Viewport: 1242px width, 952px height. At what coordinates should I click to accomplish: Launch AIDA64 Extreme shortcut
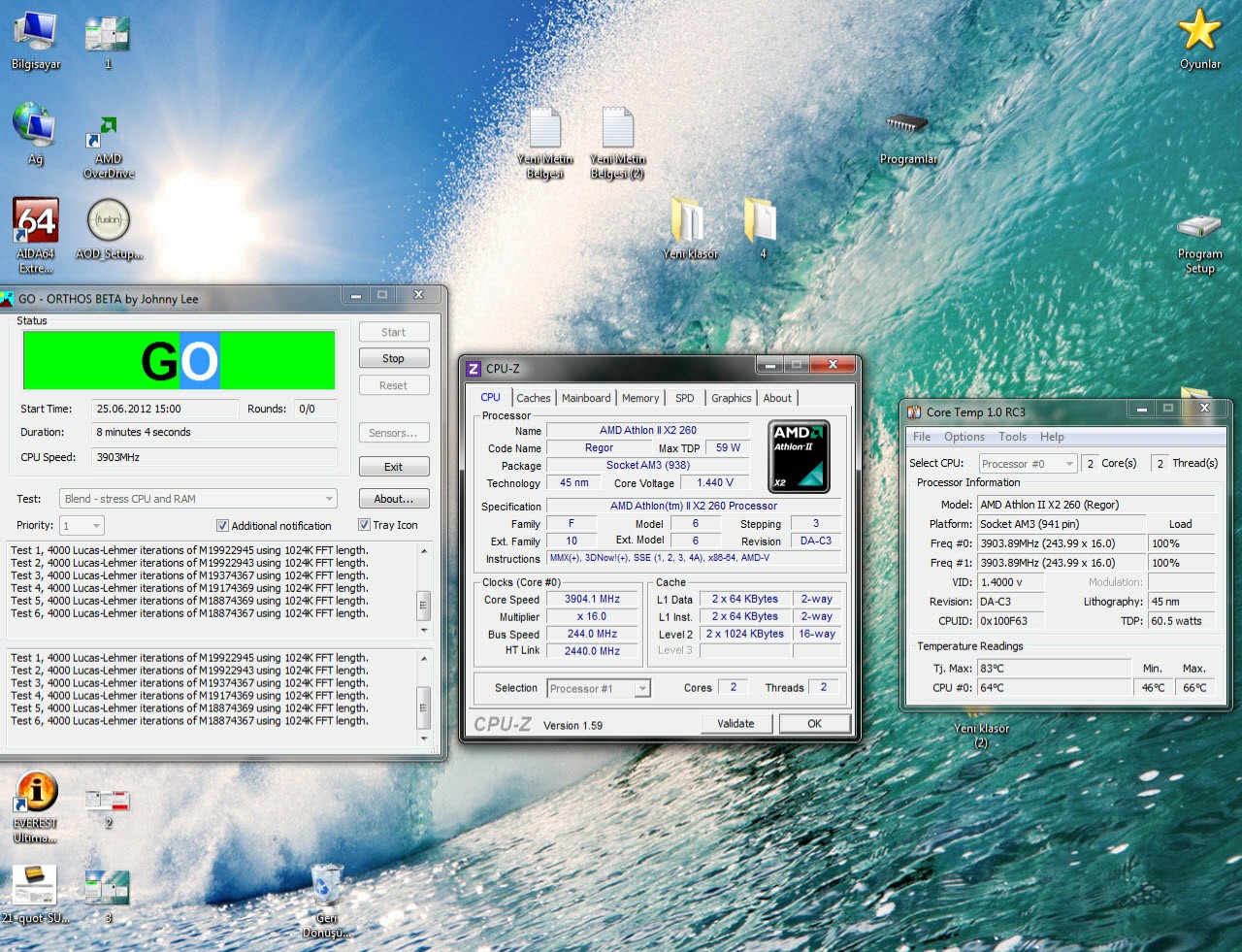coord(36,235)
